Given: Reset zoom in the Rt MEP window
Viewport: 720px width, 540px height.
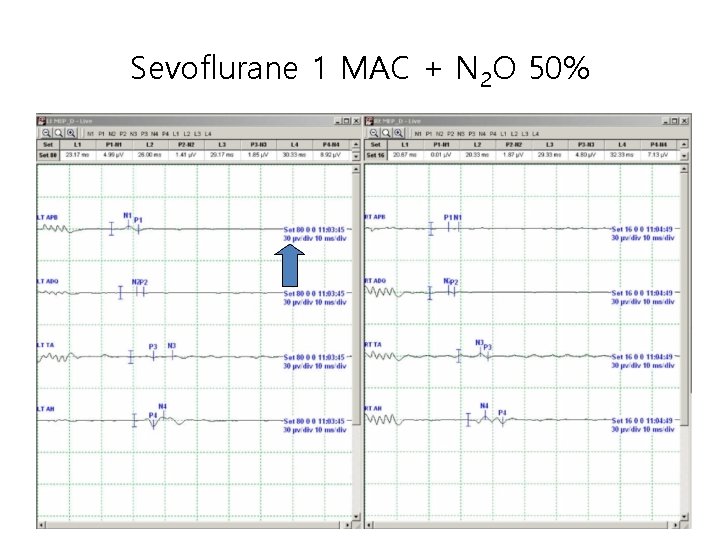Looking at the screenshot, I should [386, 133].
